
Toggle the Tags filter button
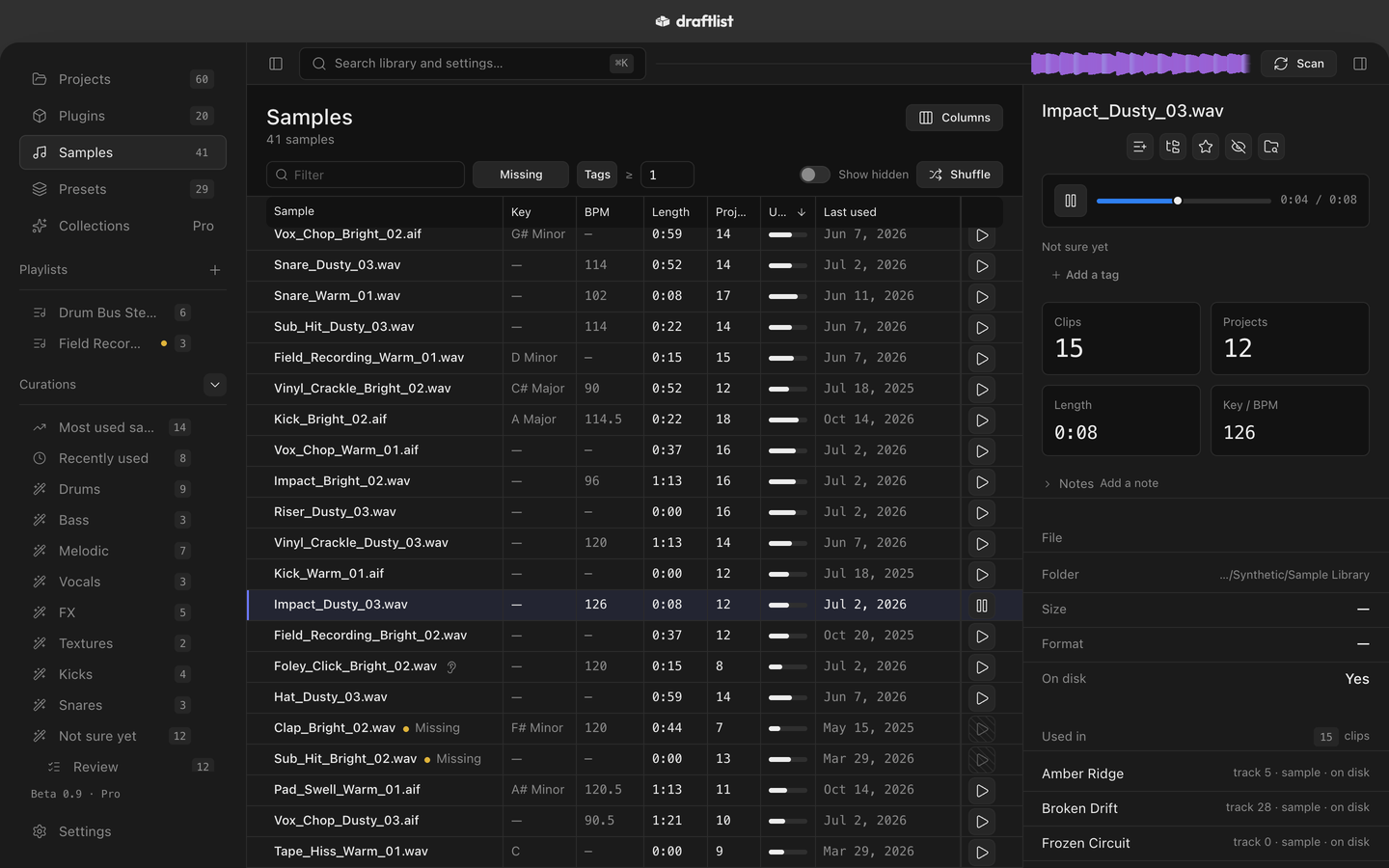pos(597,175)
